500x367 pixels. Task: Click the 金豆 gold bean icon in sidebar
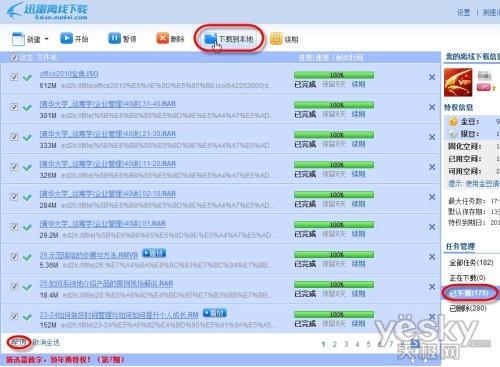click(x=453, y=122)
